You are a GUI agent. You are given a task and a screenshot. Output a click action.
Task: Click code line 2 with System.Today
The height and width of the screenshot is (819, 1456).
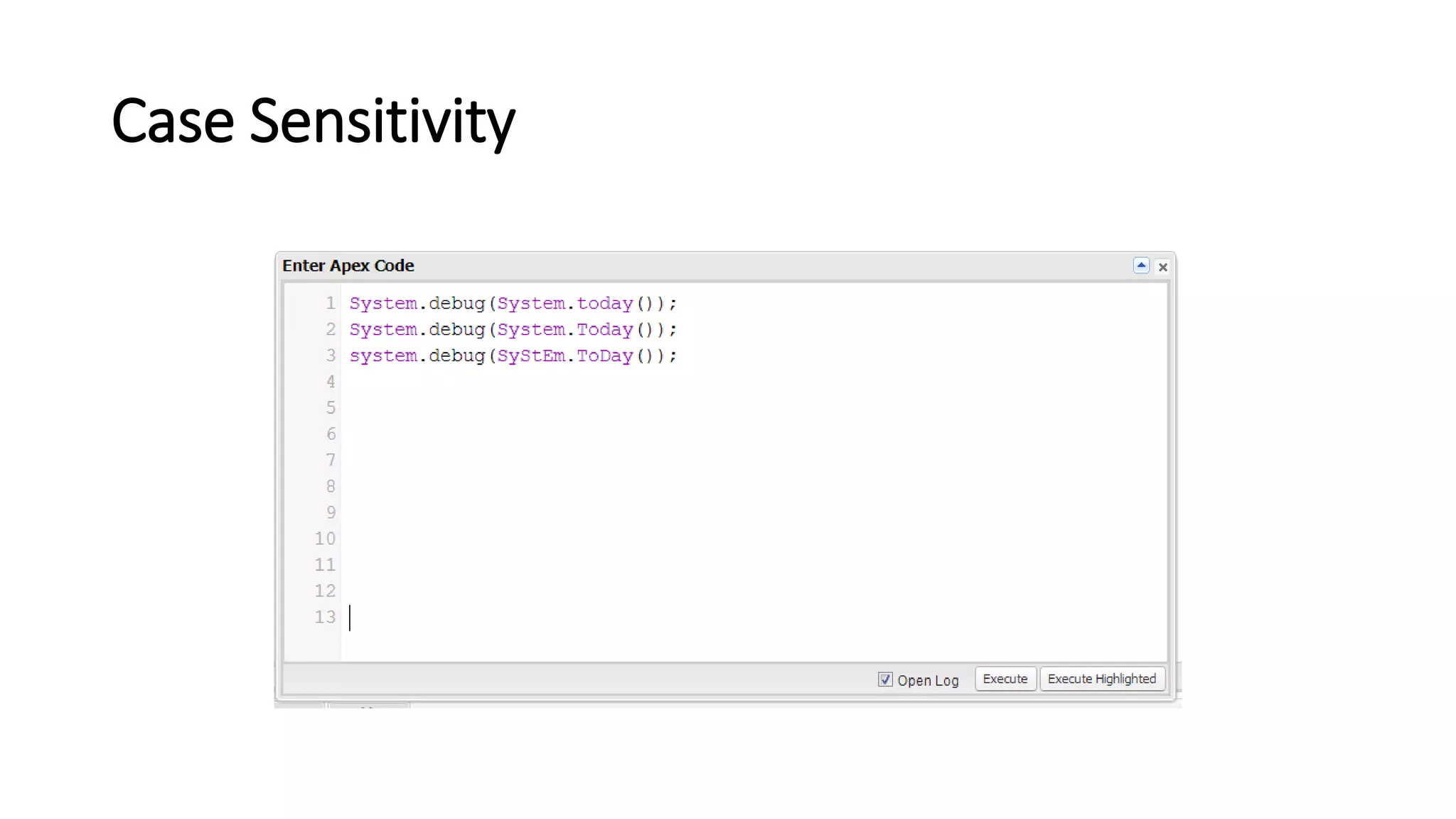[x=513, y=330]
